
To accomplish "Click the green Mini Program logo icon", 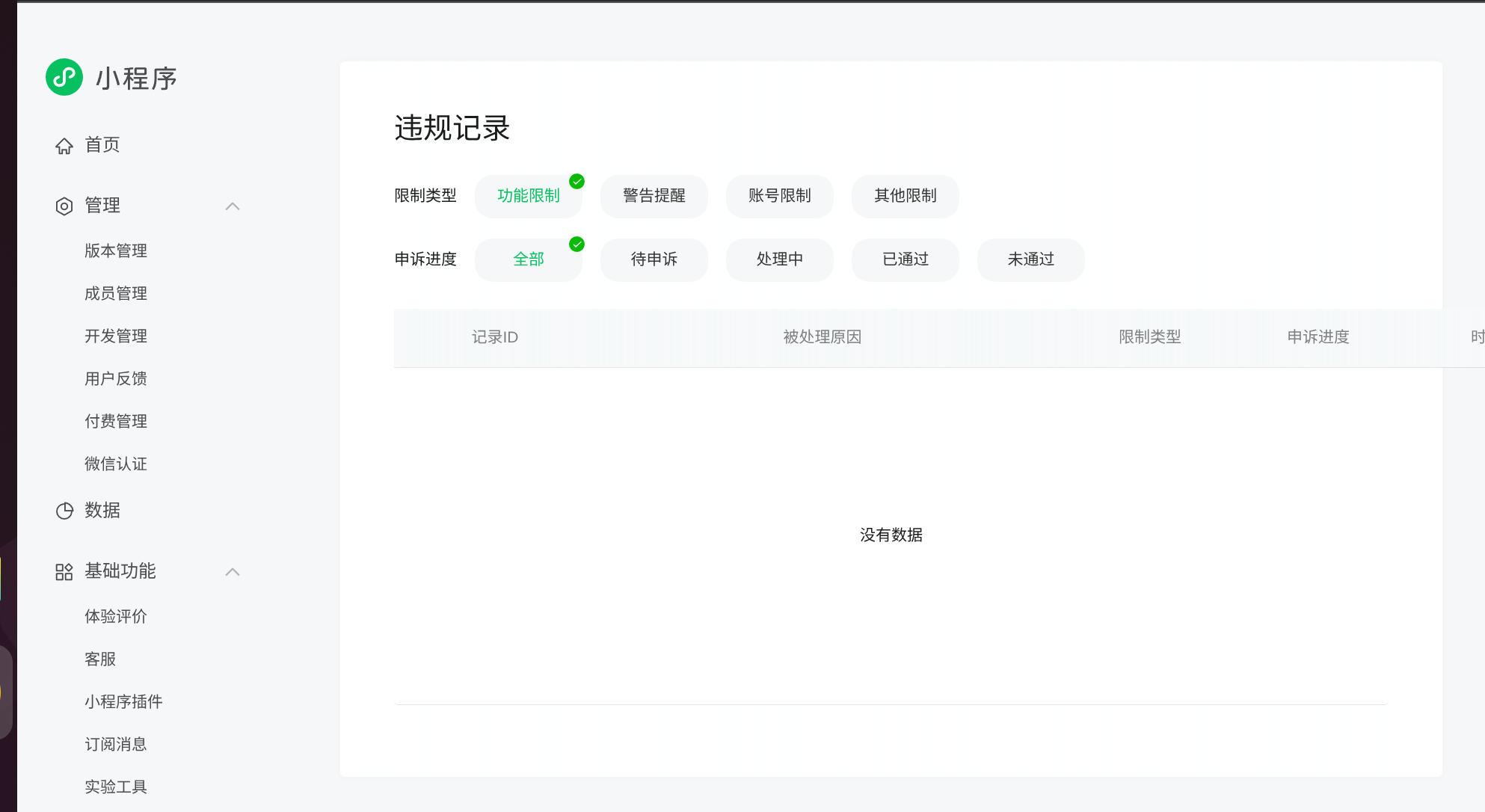I will [x=64, y=77].
